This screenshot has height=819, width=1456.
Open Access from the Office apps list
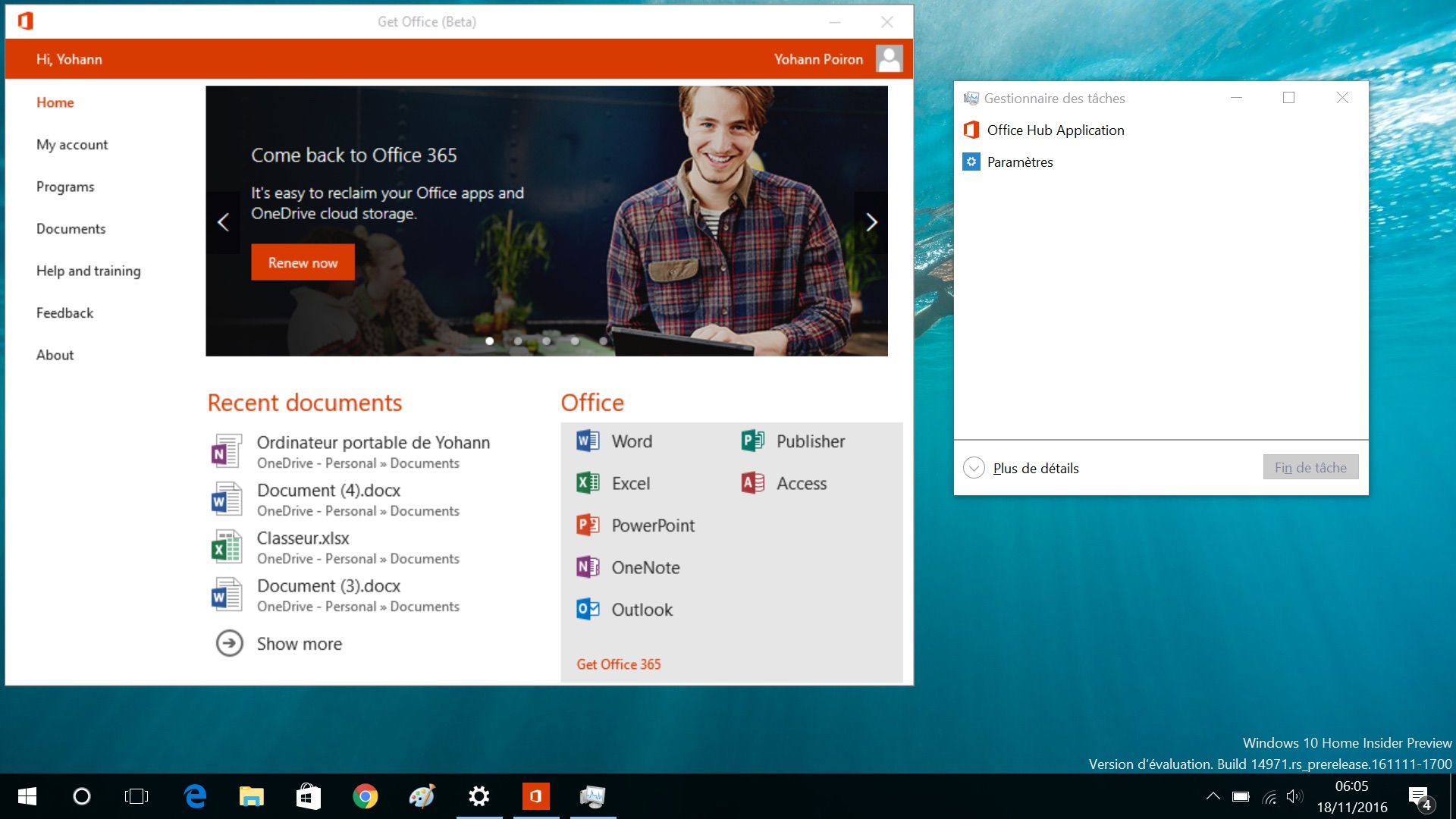point(802,483)
